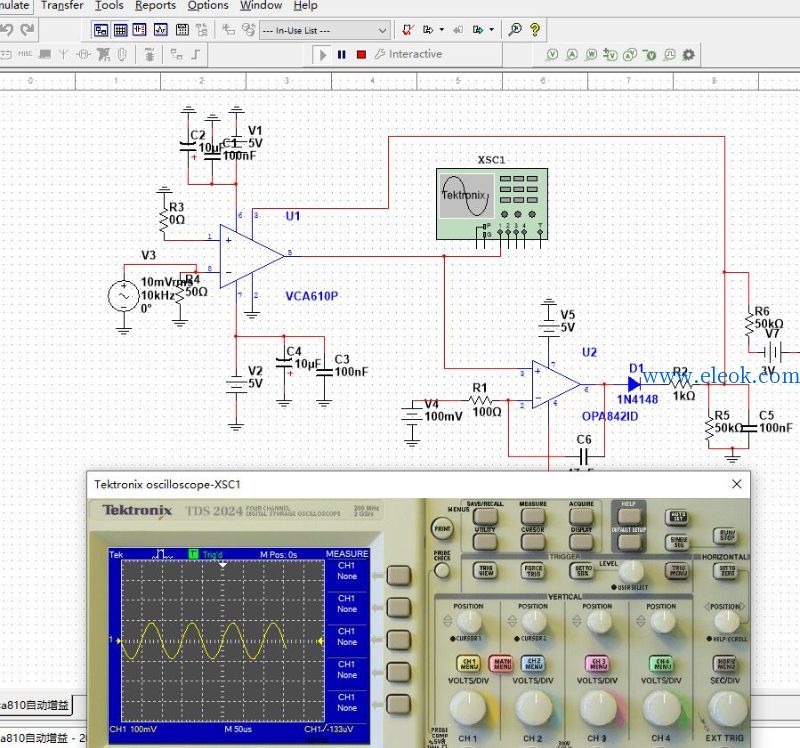Image resolution: width=800 pixels, height=748 pixels.
Task: Click the oscilloscope MEASURE menu button
Action: (x=533, y=516)
